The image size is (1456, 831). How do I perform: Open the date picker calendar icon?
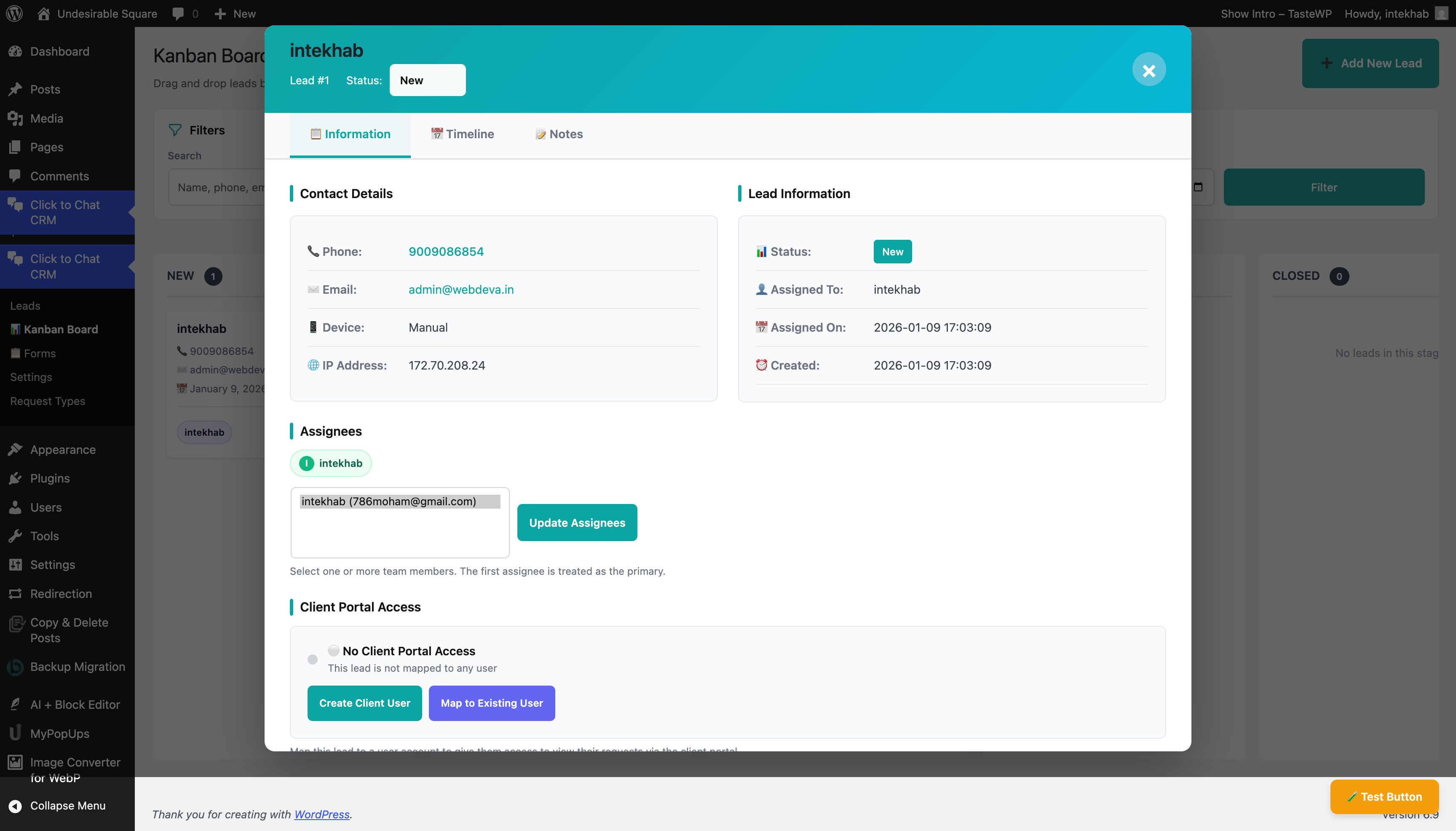[1198, 187]
